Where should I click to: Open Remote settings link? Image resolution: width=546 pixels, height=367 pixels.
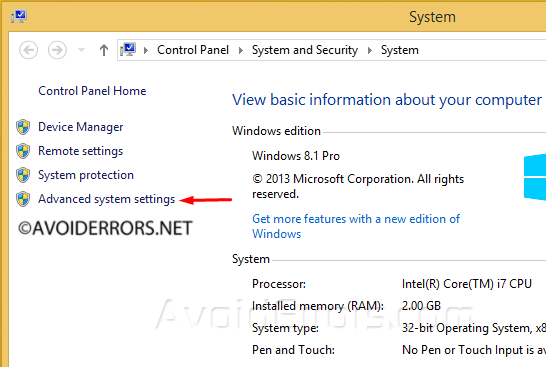tap(80, 151)
